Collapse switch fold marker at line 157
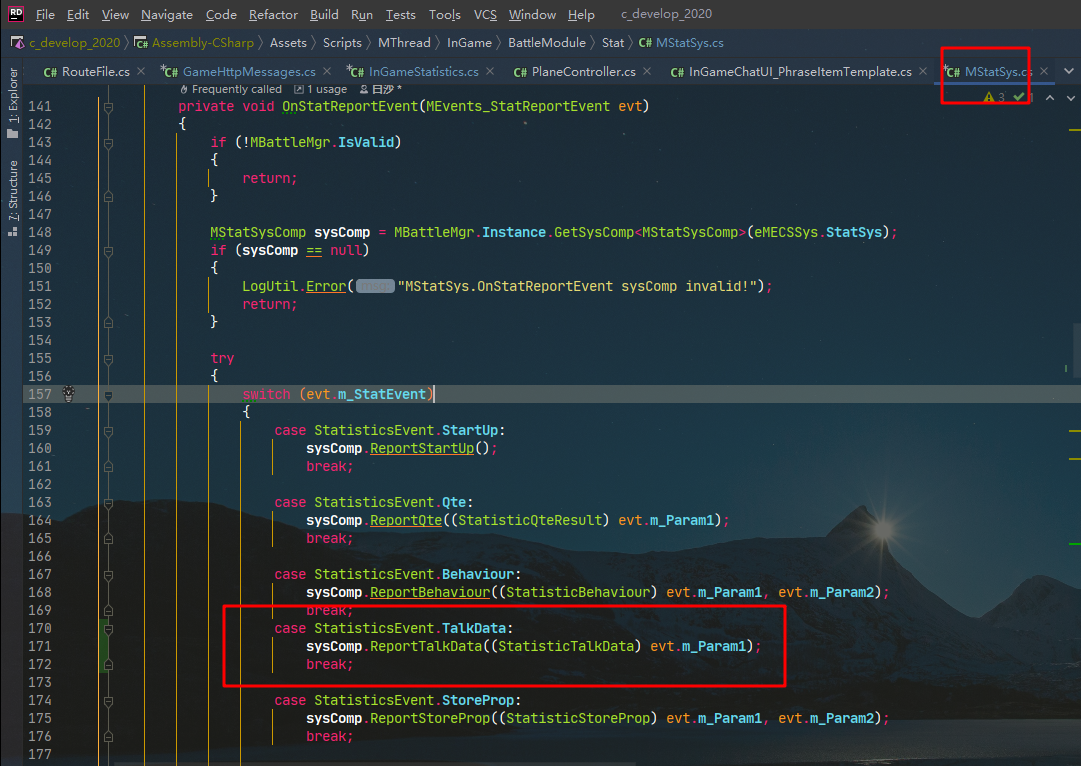1081x766 pixels. coord(108,395)
